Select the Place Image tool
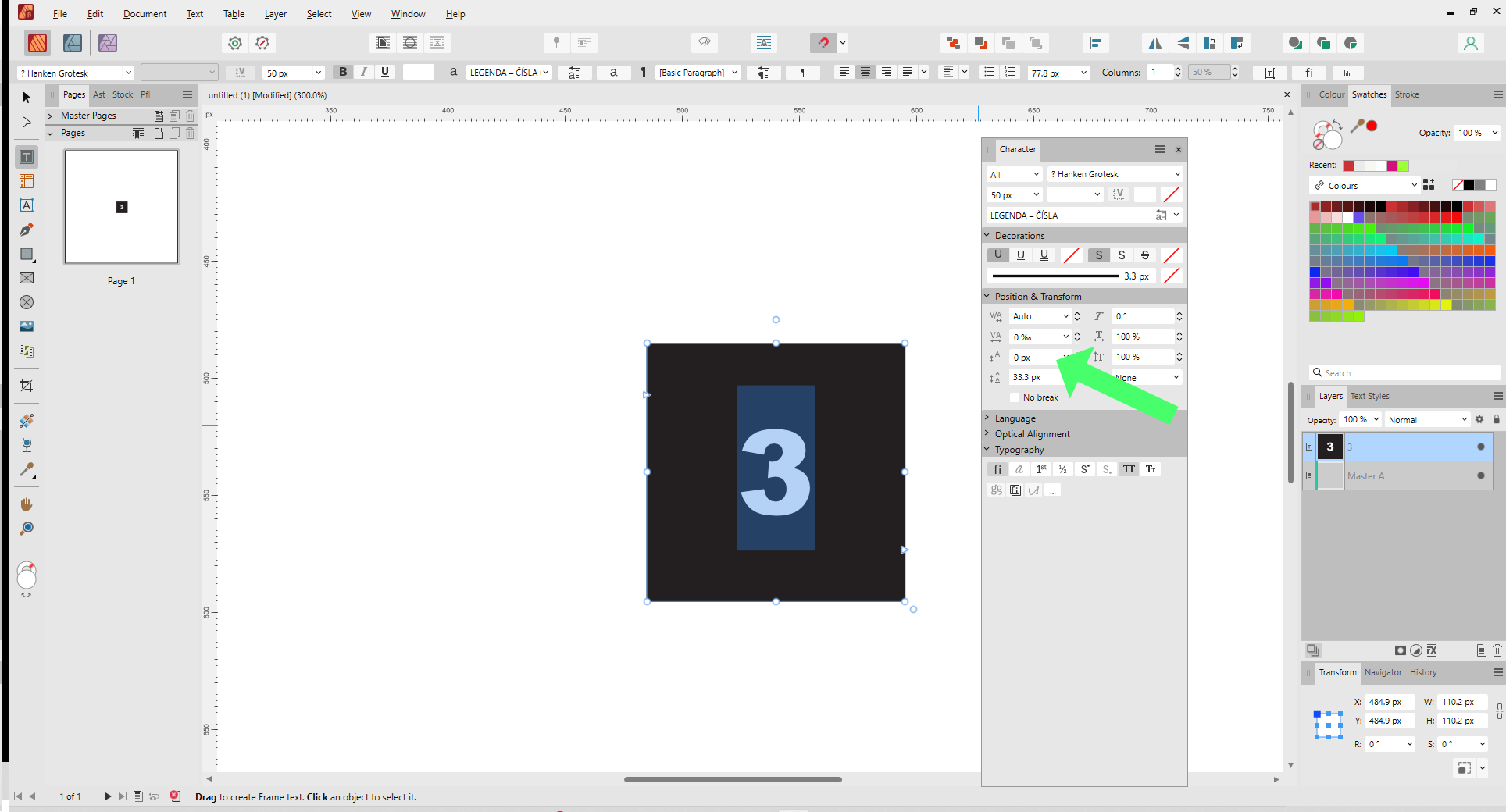The image size is (1506, 812). (27, 326)
